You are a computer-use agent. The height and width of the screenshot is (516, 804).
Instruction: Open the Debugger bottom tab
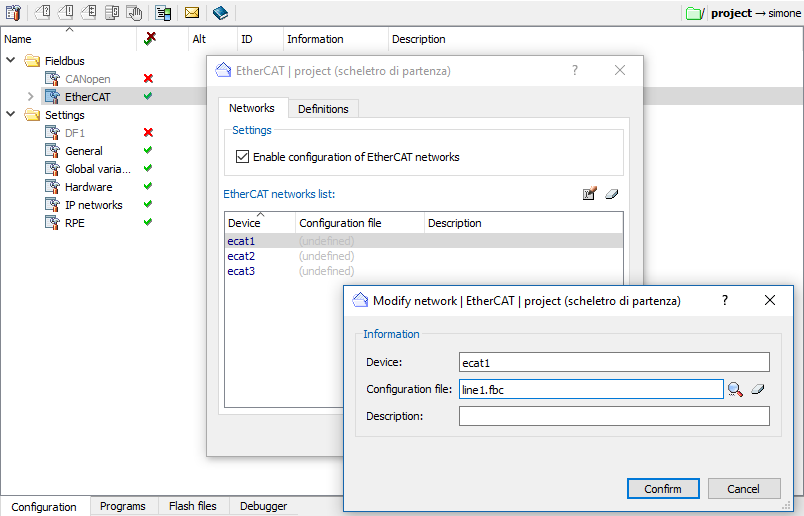264,506
